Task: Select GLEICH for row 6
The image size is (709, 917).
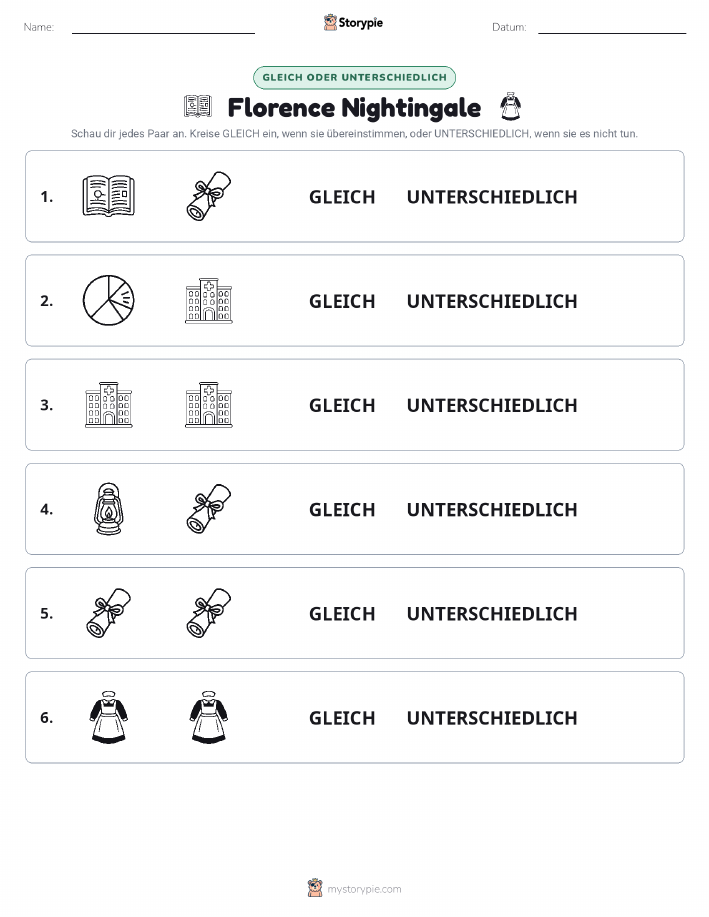Action: coord(342,718)
